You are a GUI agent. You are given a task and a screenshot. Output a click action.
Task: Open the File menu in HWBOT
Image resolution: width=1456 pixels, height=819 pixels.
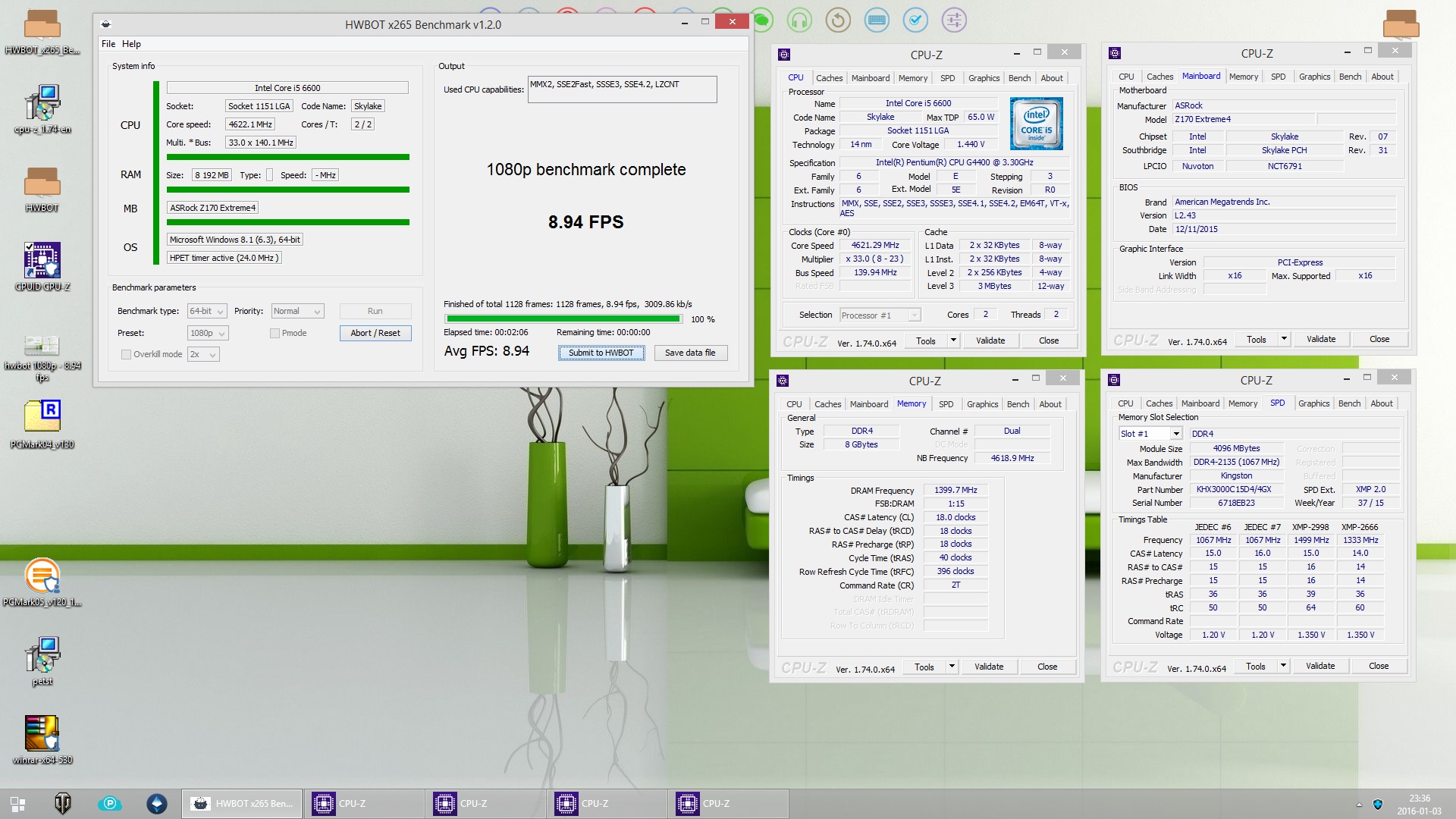[108, 44]
